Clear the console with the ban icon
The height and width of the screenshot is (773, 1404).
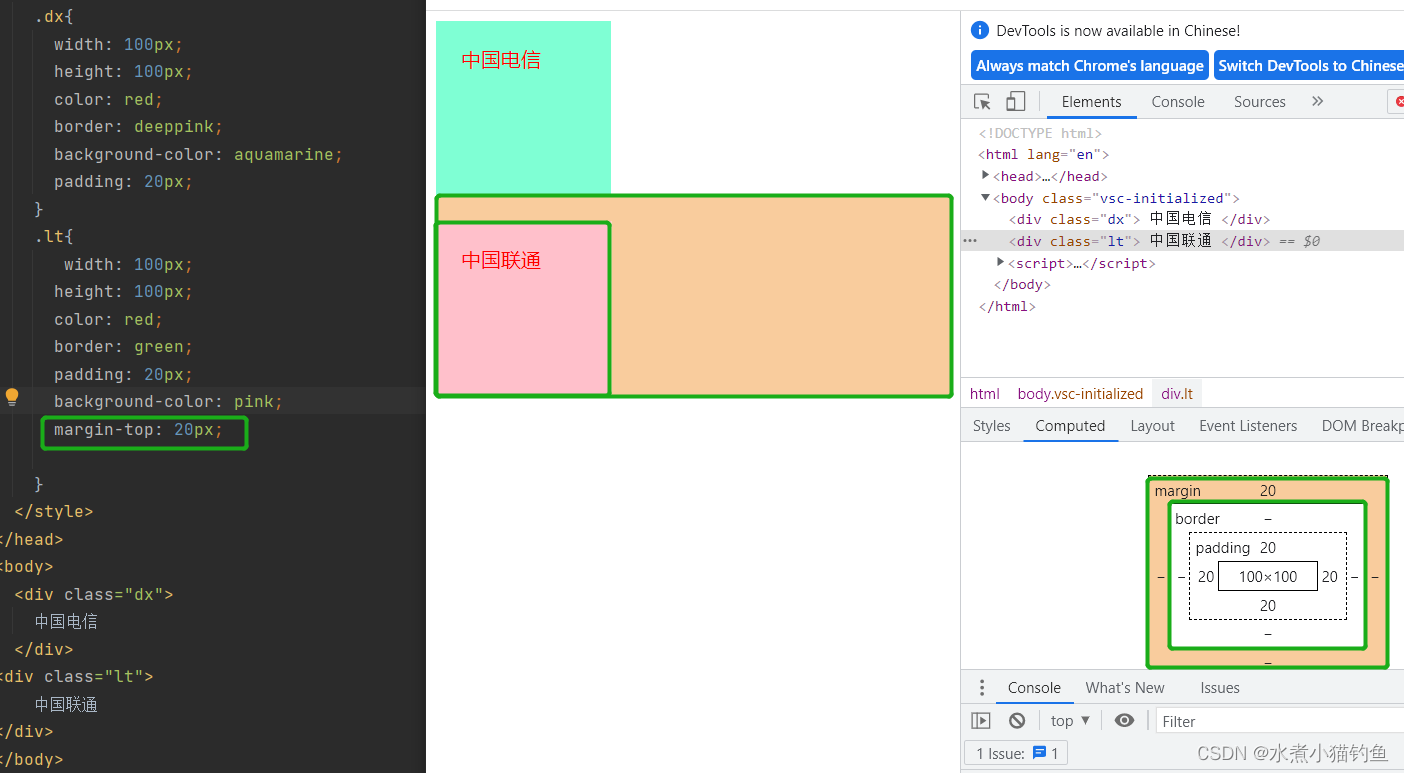click(1017, 720)
